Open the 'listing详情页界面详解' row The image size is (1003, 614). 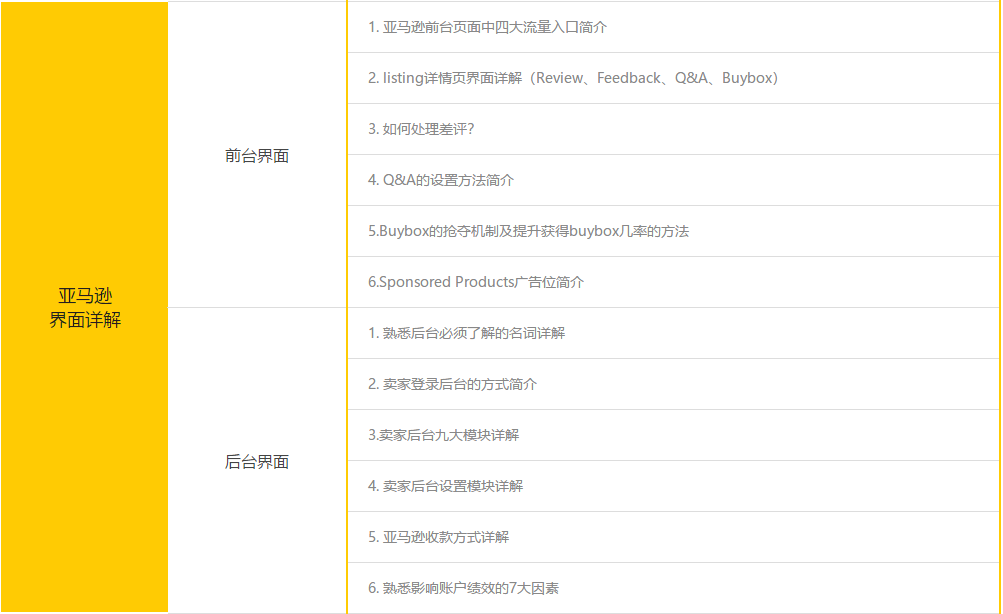click(x=673, y=78)
